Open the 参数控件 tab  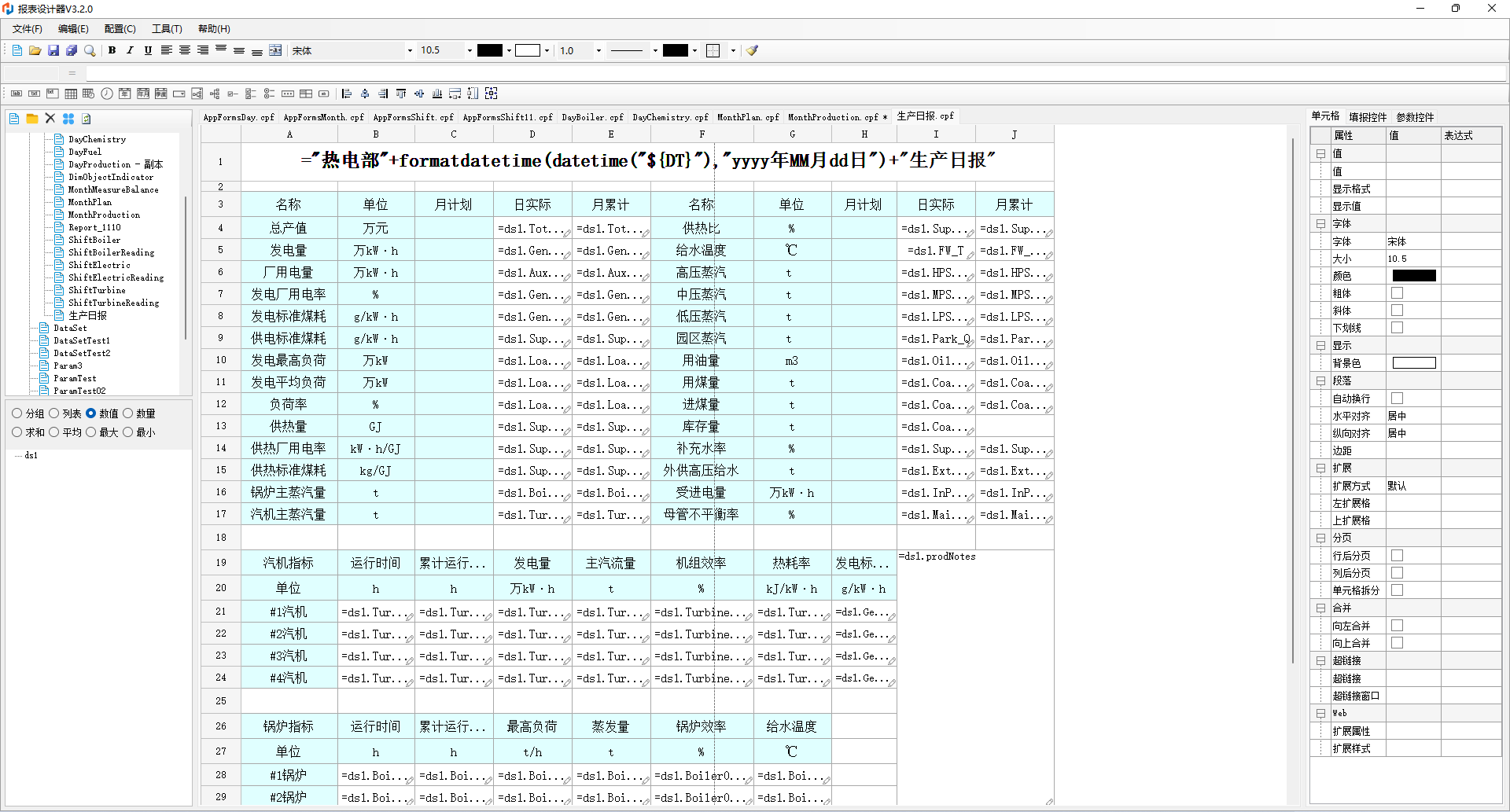pyautogui.click(x=1415, y=117)
